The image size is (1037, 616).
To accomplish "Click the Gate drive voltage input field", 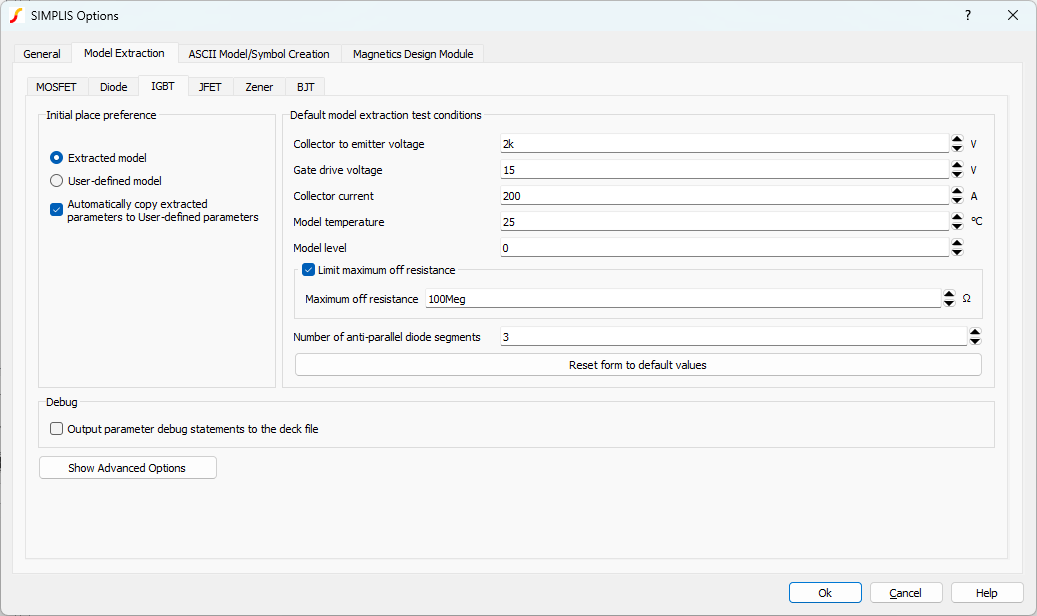I will [x=723, y=170].
